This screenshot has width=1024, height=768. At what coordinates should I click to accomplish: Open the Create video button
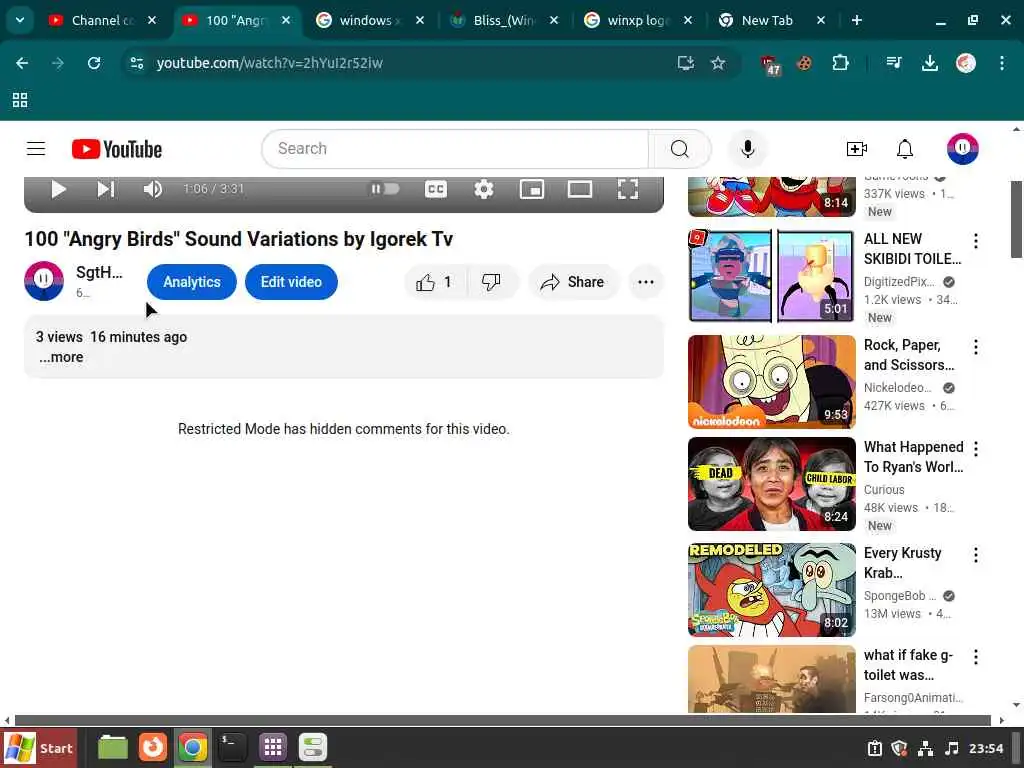tap(856, 149)
